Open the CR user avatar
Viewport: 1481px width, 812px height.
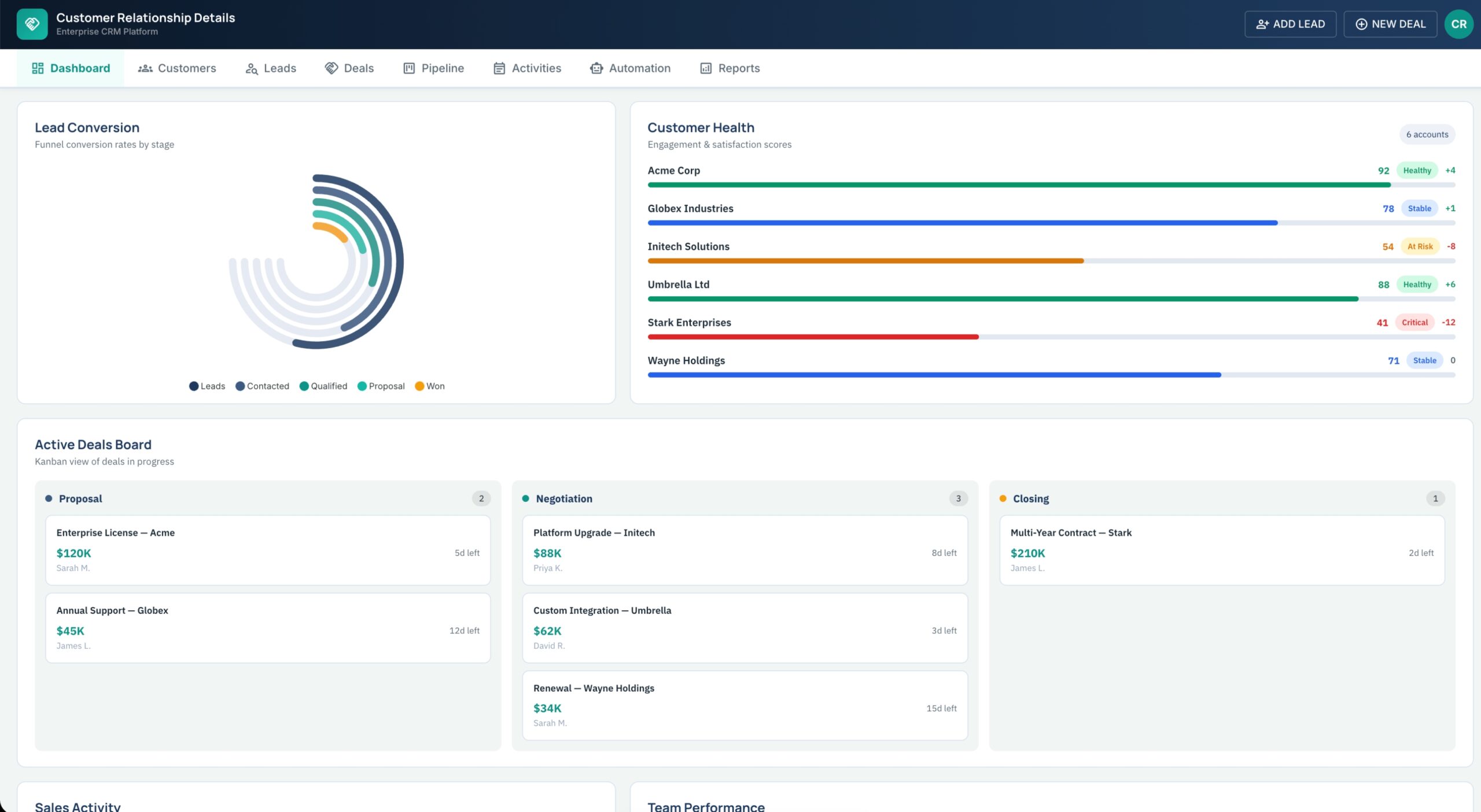coord(1458,24)
